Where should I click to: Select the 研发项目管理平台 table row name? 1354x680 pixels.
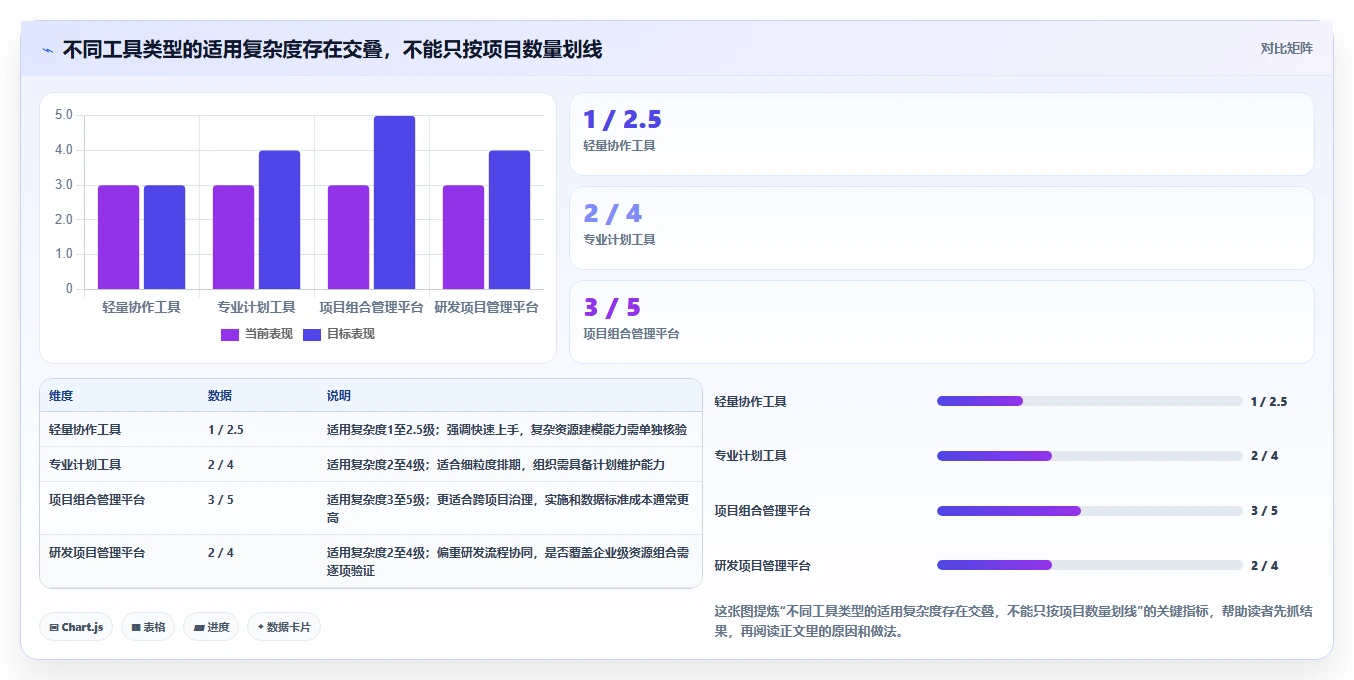click(x=97, y=552)
